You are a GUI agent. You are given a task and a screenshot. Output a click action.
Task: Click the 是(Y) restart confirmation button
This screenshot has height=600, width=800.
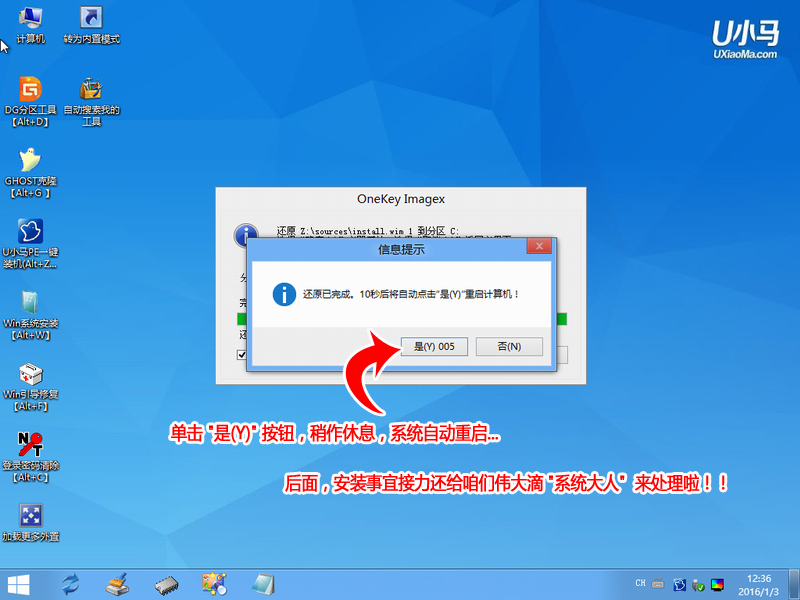pos(434,346)
